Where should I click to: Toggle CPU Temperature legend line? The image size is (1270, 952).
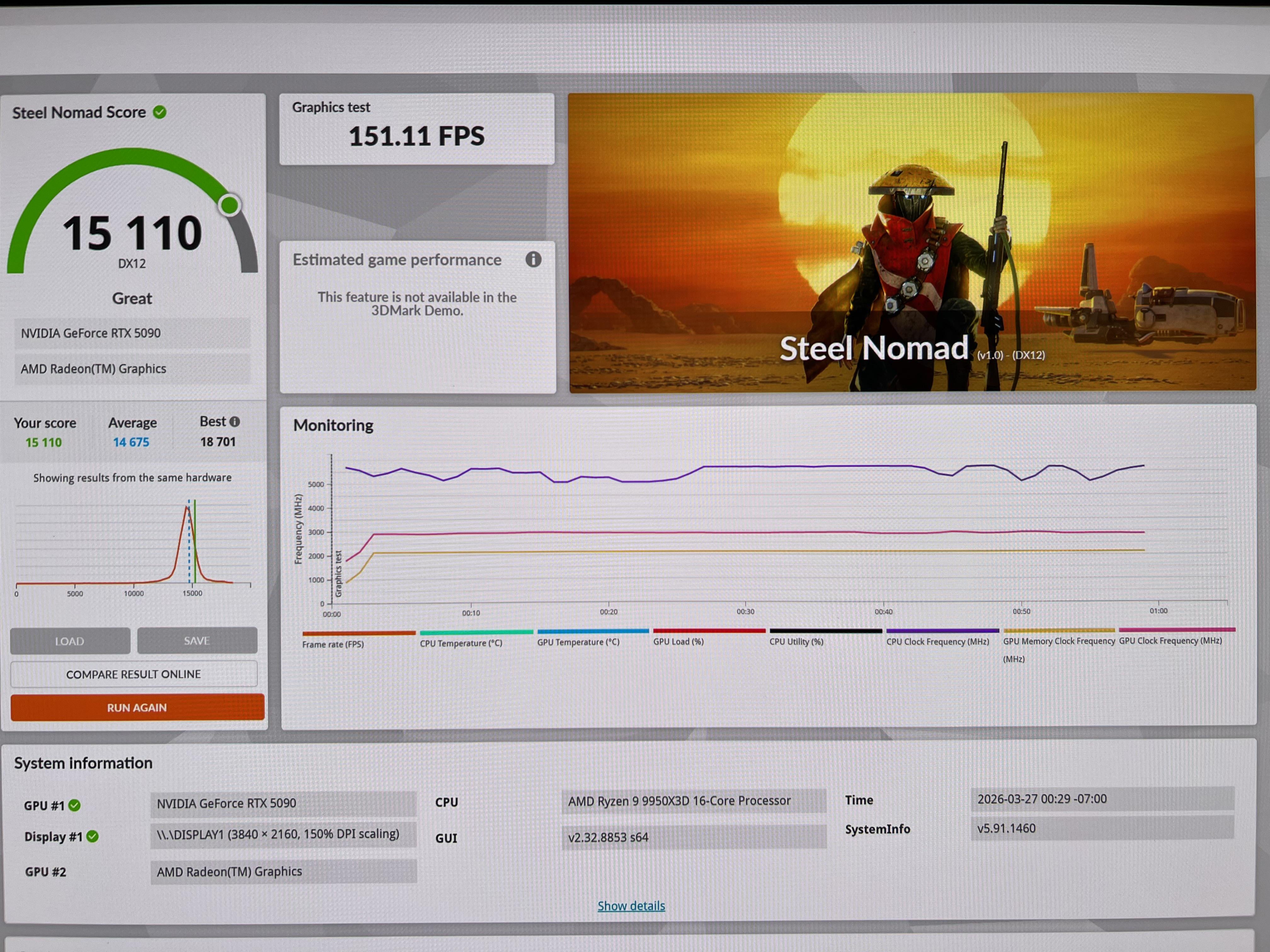coord(476,632)
